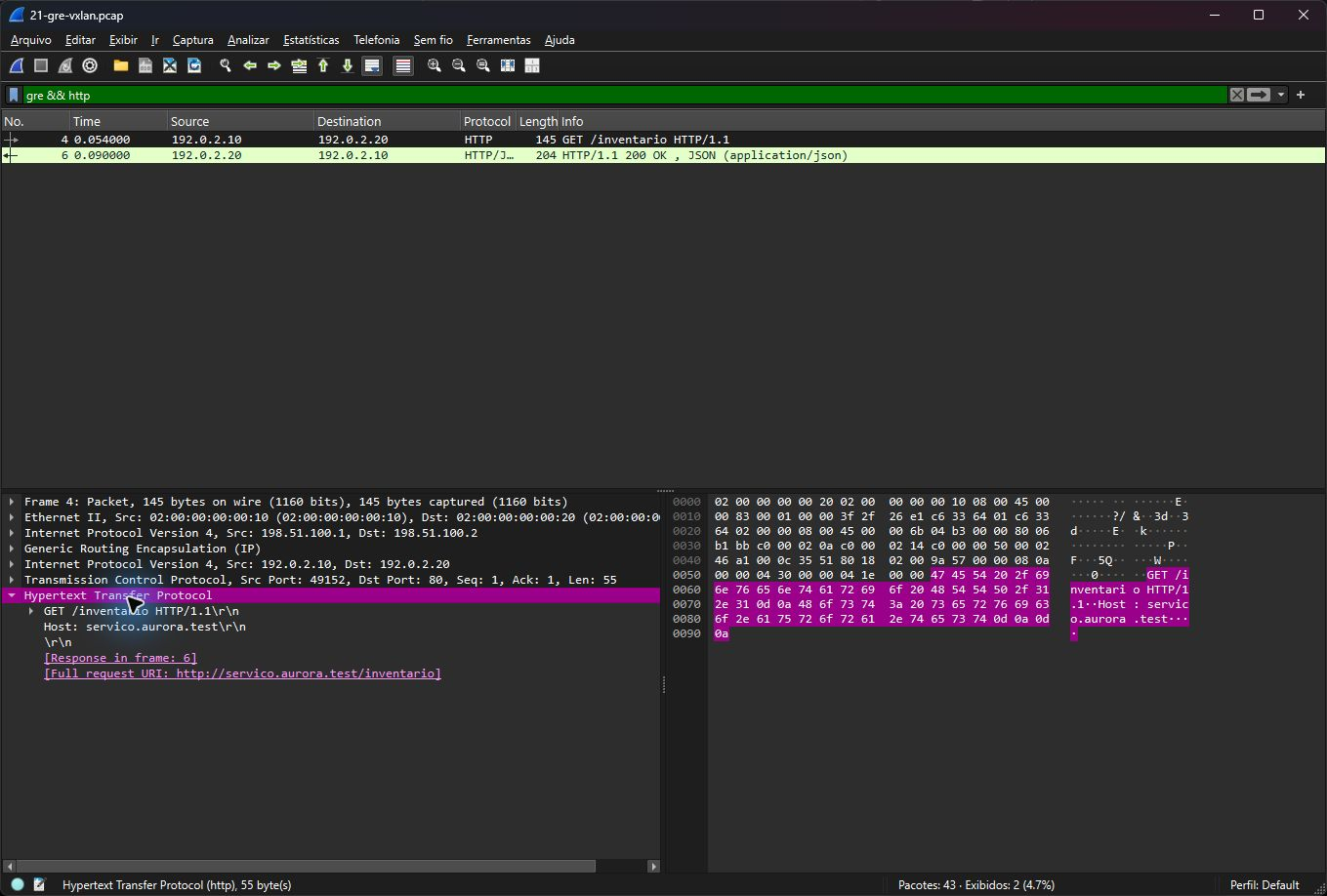This screenshot has height=896, width=1327.
Task: Open the Analizar menu
Action: point(248,40)
